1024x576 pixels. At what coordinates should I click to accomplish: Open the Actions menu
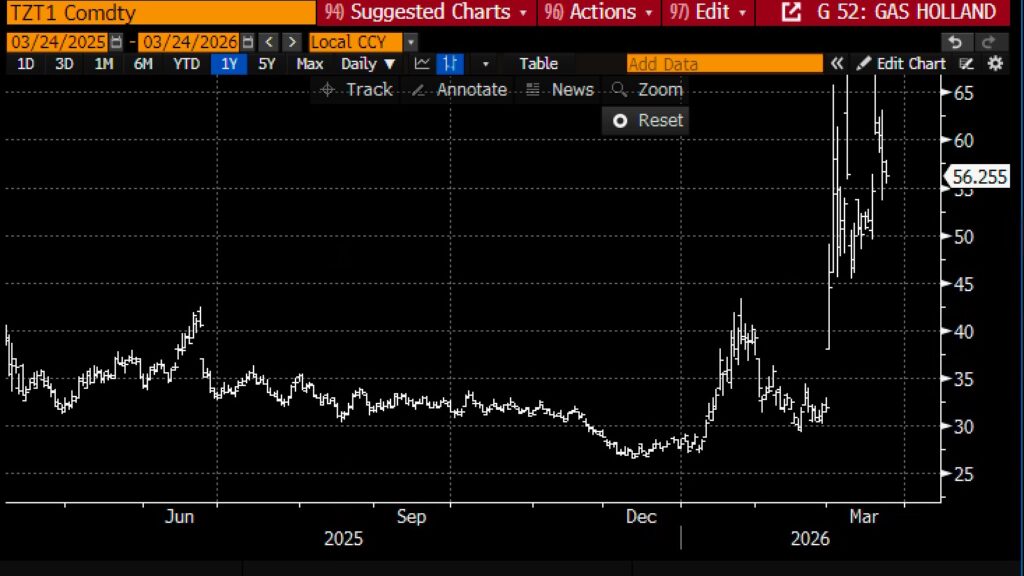click(599, 12)
